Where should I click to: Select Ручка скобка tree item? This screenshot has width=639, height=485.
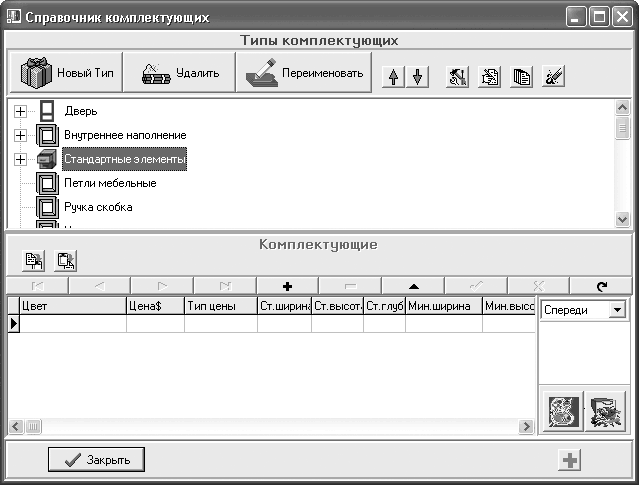pos(98,207)
